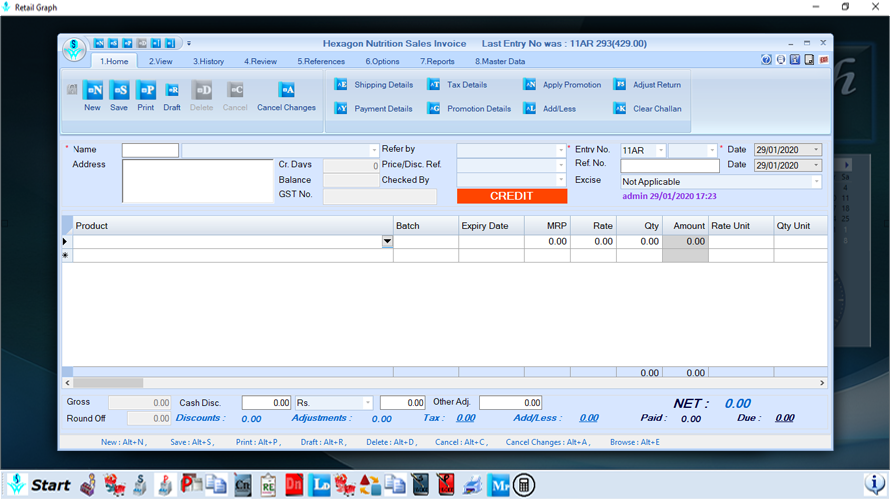The image size is (890, 500).
Task: Click the Print icon in the ribbon
Action: 146,90
